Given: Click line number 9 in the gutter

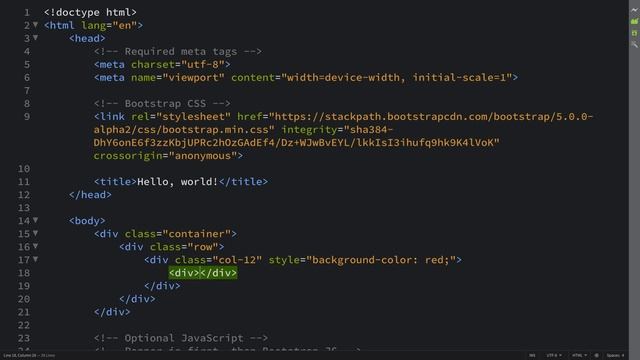Looking at the screenshot, I should [x=27, y=117].
